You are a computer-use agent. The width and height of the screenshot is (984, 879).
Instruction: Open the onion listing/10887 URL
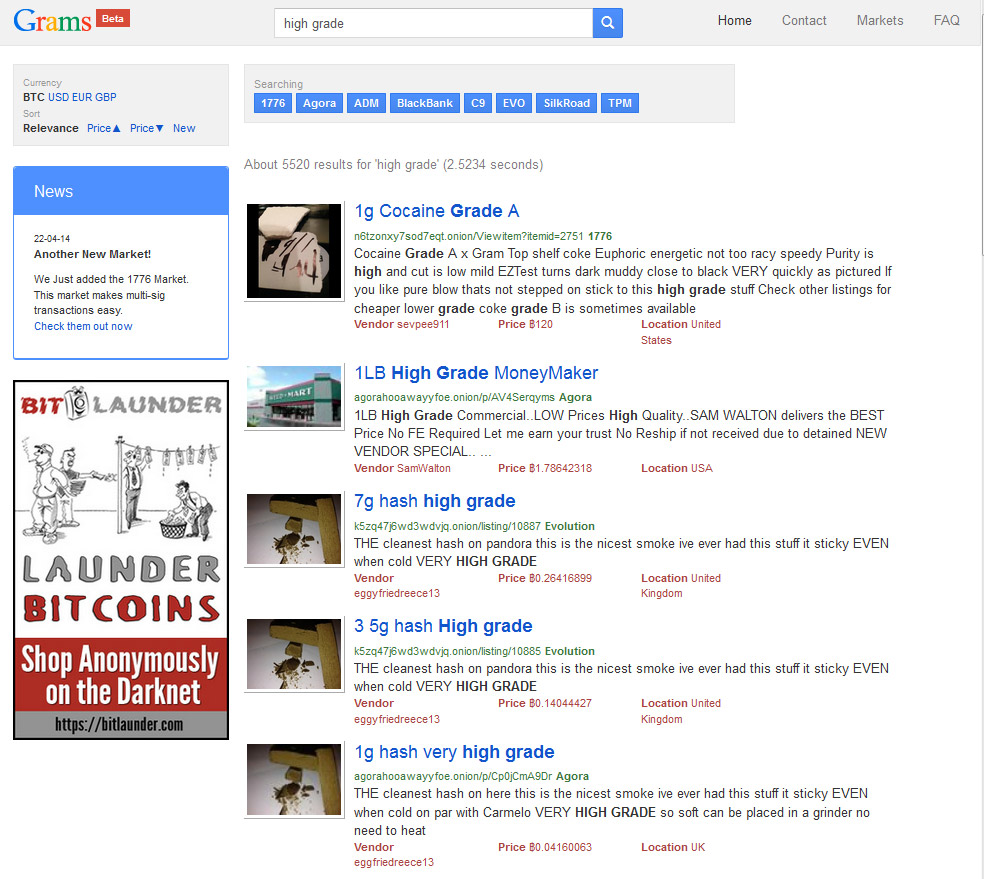(447, 526)
